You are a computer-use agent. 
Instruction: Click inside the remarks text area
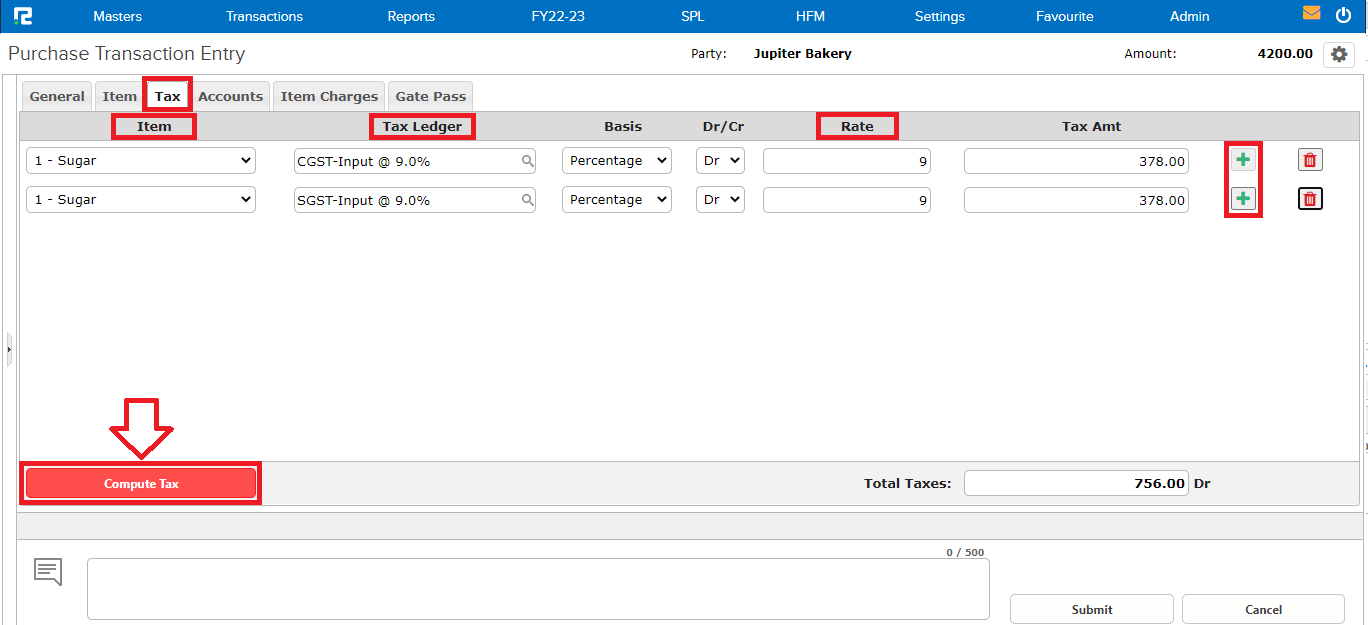[538, 588]
